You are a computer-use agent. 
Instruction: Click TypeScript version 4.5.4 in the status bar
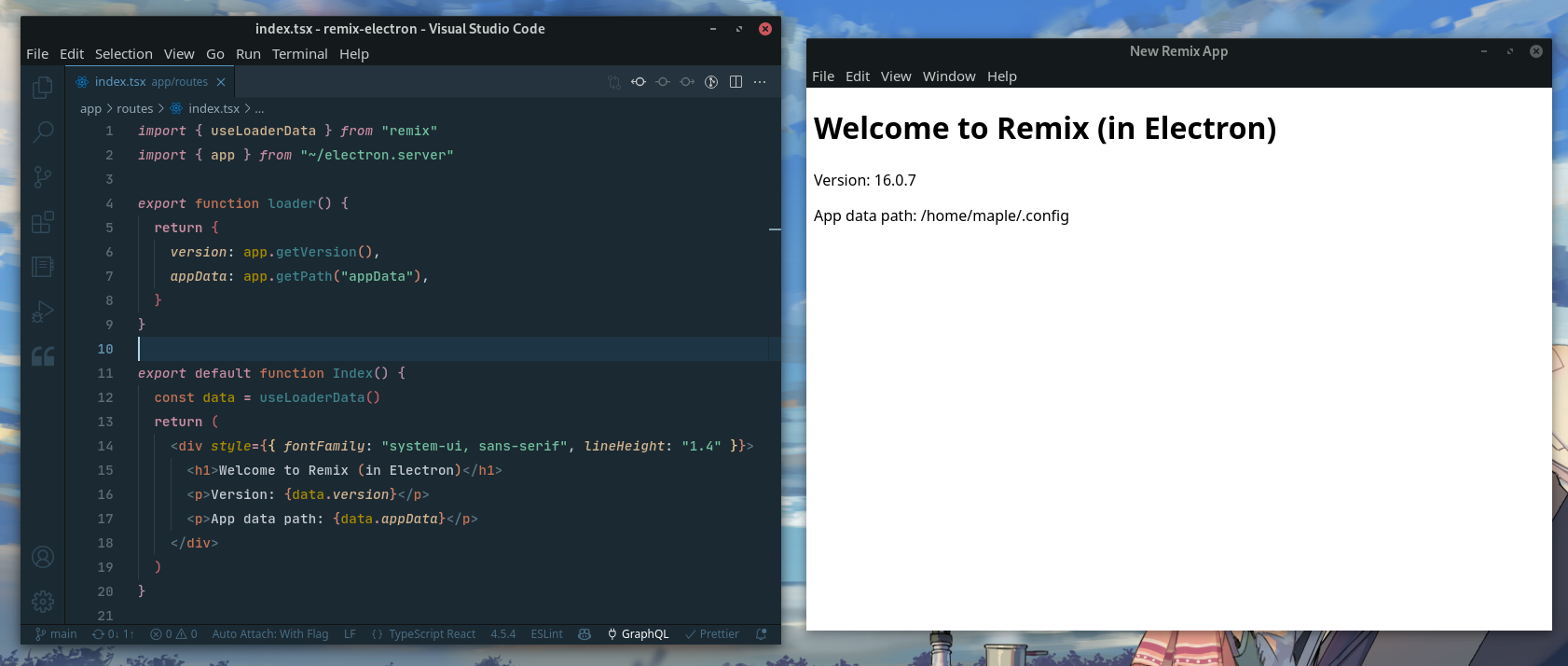click(503, 634)
